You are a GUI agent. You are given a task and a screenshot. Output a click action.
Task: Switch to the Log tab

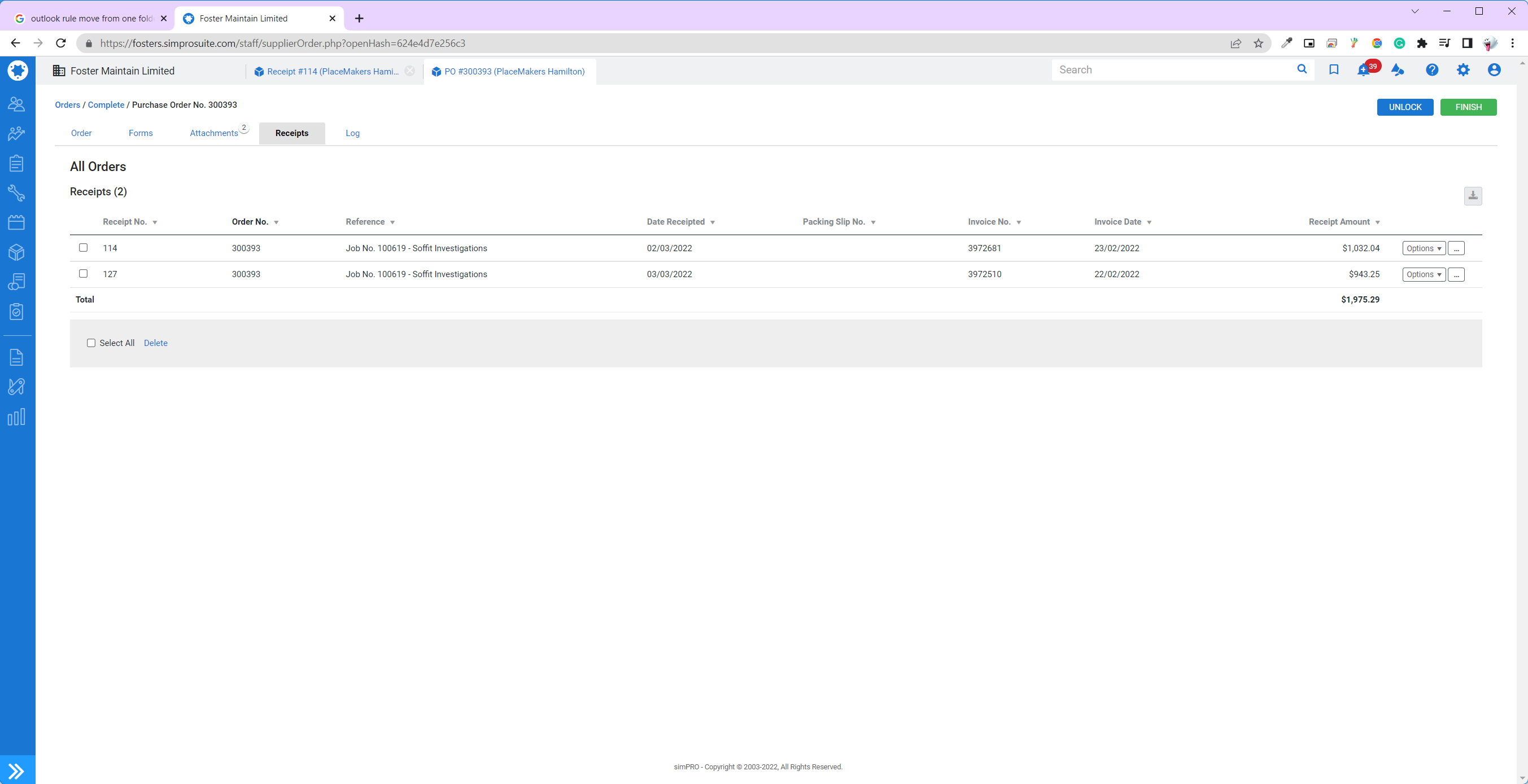pyautogui.click(x=352, y=133)
